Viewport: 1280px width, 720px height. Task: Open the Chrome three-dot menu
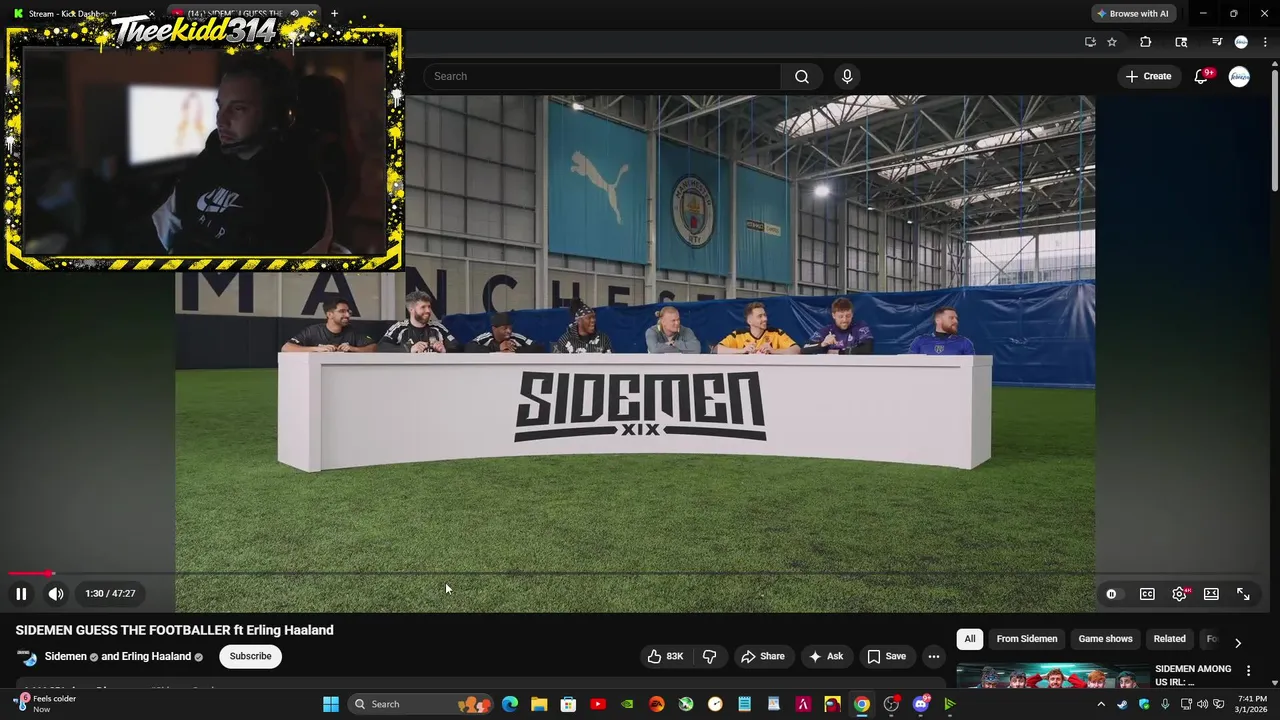click(1265, 42)
